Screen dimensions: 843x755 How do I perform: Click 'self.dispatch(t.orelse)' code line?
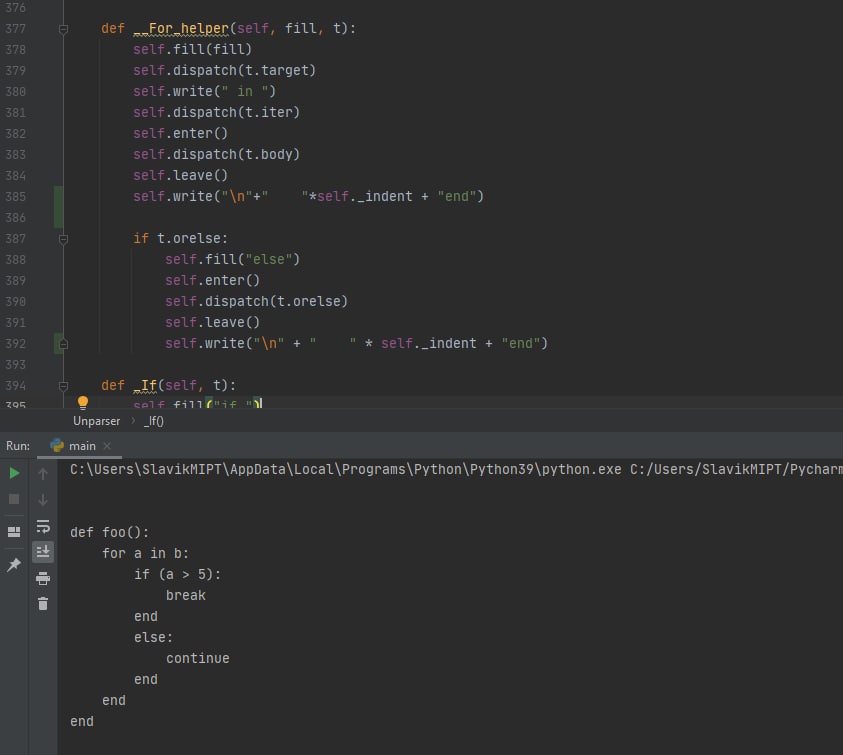click(256, 302)
